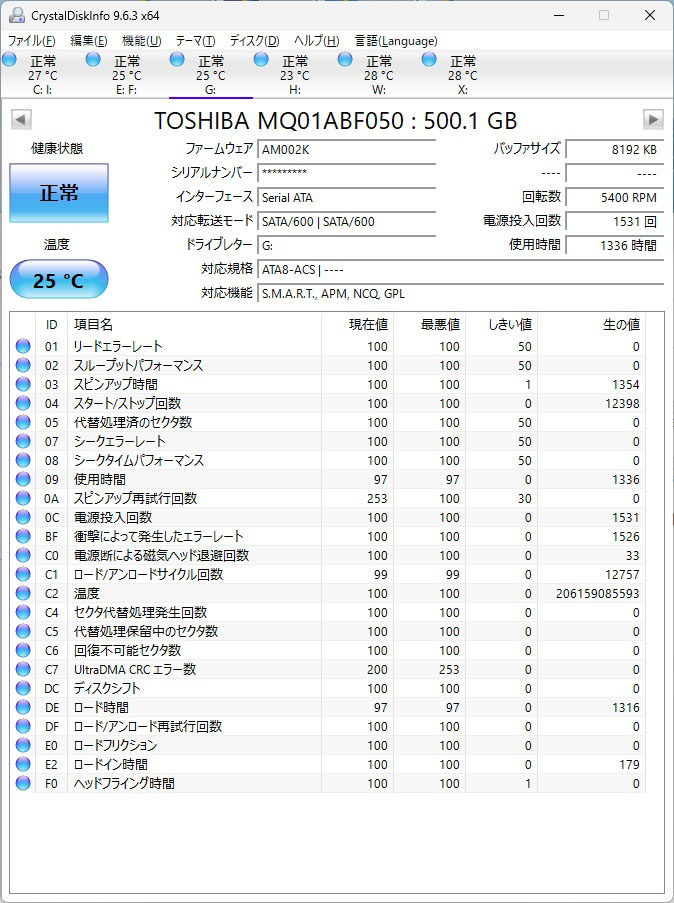Select disk C: I: at 27 °C
674x903 pixels.
[x=42, y=74]
